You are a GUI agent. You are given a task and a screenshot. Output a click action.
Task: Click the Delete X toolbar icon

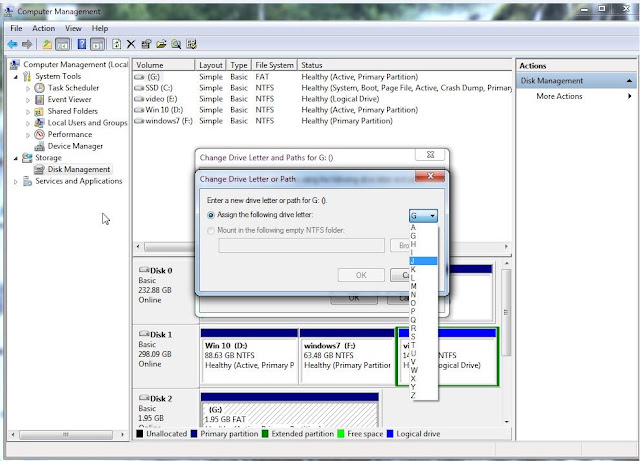(131, 44)
